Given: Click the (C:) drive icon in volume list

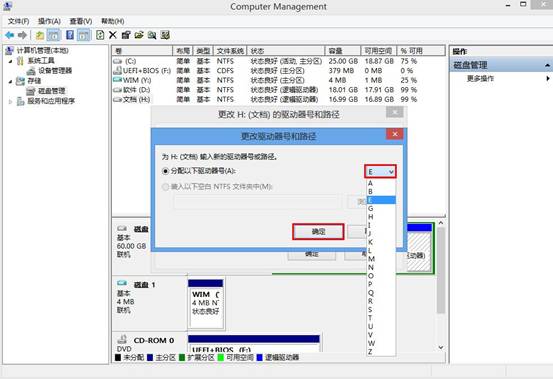Looking at the screenshot, I should 117,61.
